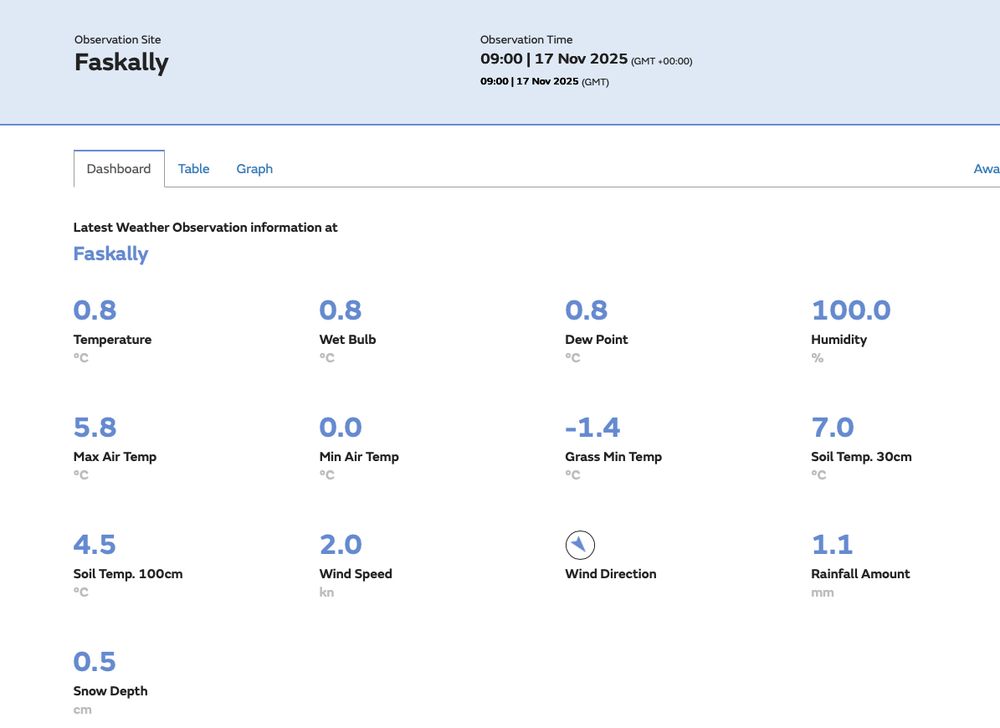
Task: Click the large 09:00 17 Nov 2025 observation time
Action: click(x=554, y=59)
